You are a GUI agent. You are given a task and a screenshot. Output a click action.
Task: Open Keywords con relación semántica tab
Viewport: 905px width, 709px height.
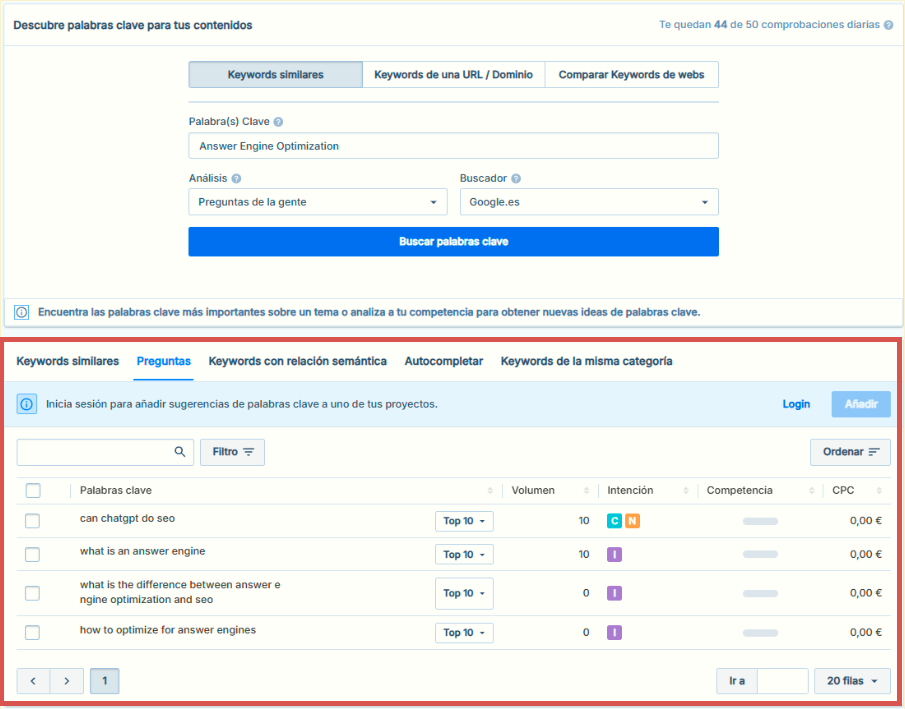[x=297, y=361]
